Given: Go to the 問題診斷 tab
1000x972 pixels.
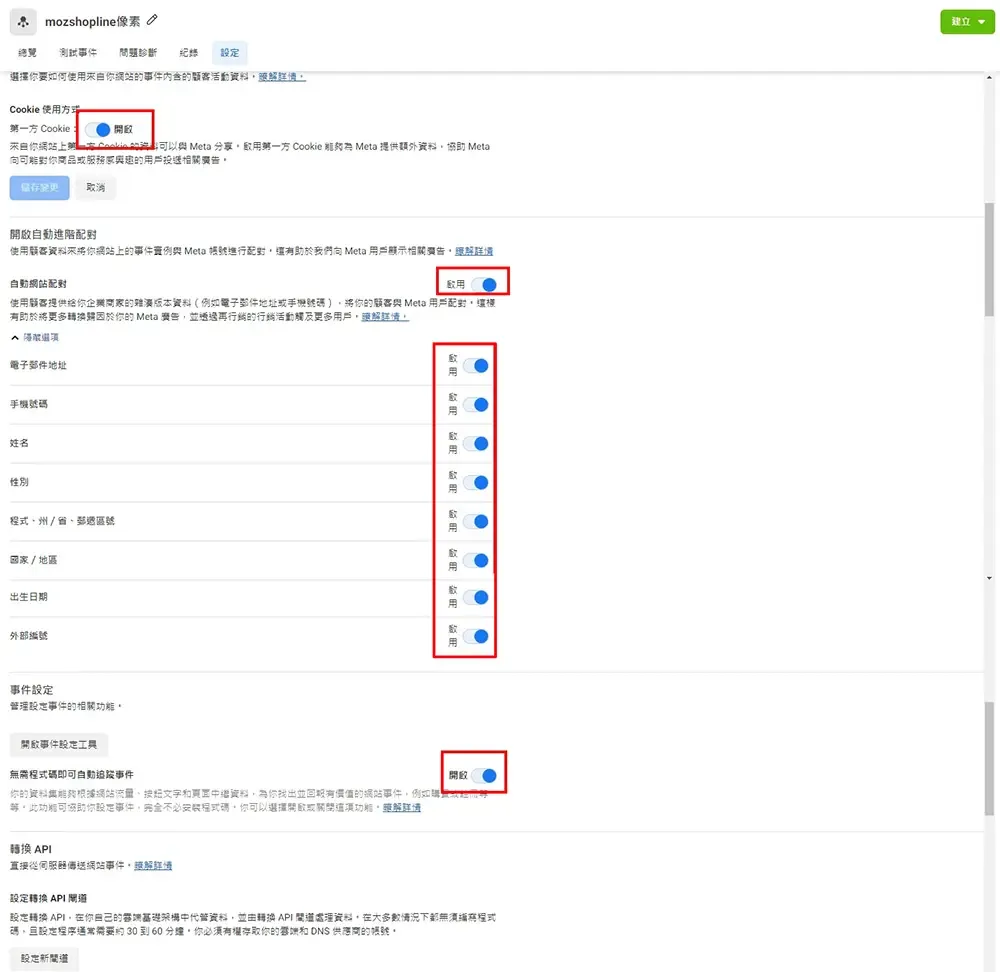Looking at the screenshot, I should tap(138, 52).
